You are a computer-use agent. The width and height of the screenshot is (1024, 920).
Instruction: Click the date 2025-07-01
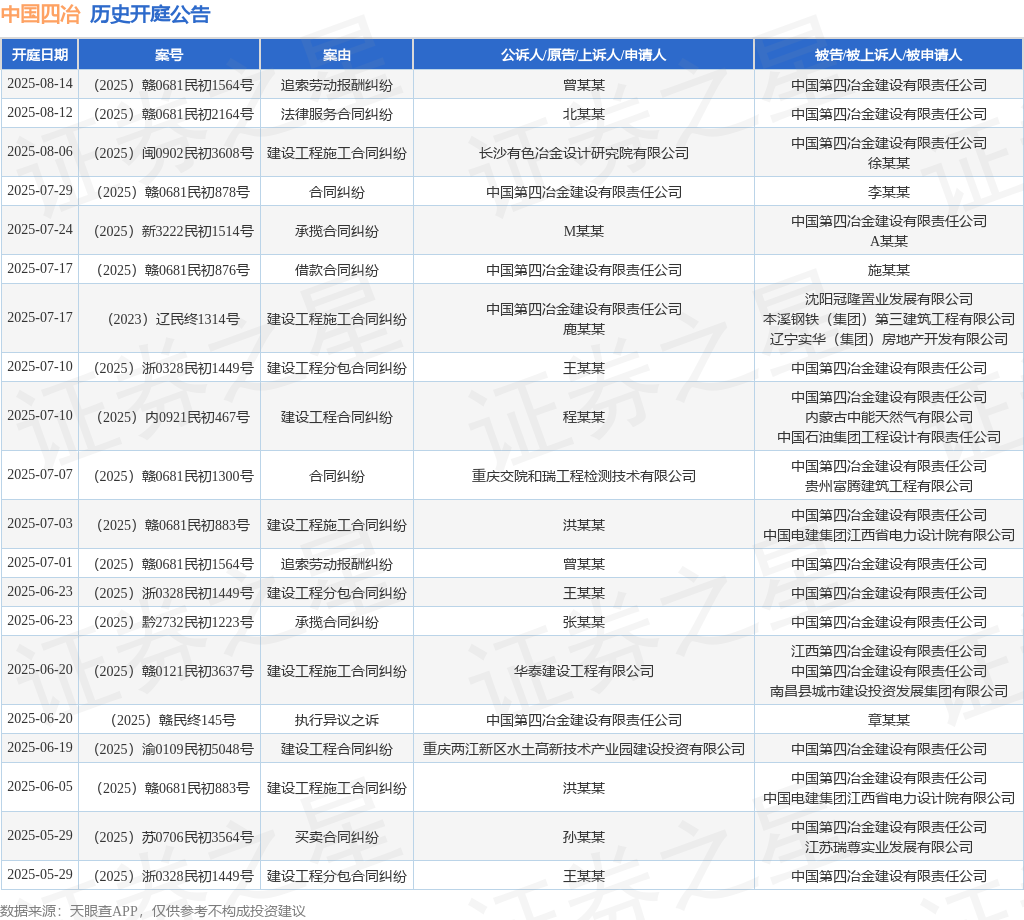[40, 563]
